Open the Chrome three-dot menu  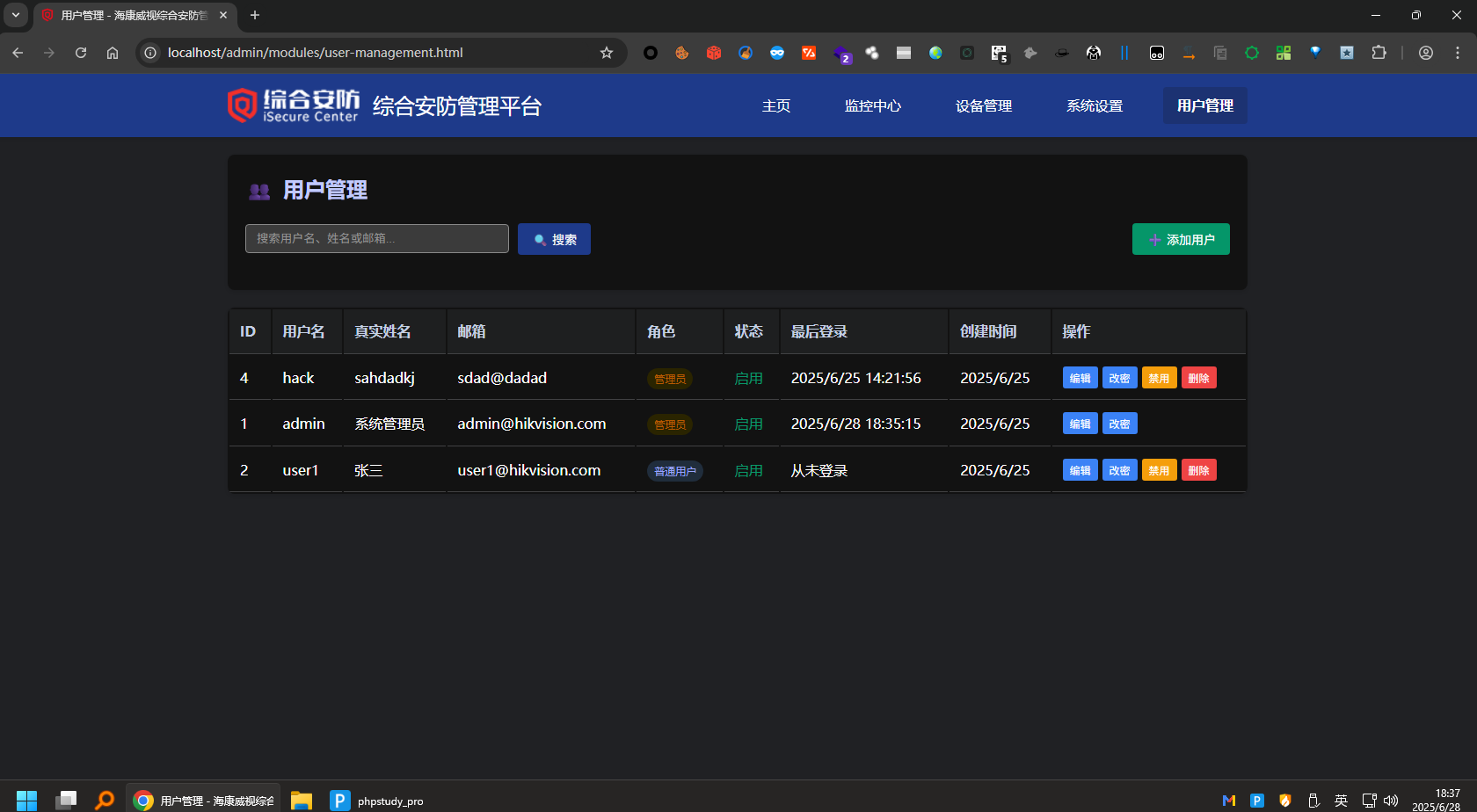click(1458, 53)
